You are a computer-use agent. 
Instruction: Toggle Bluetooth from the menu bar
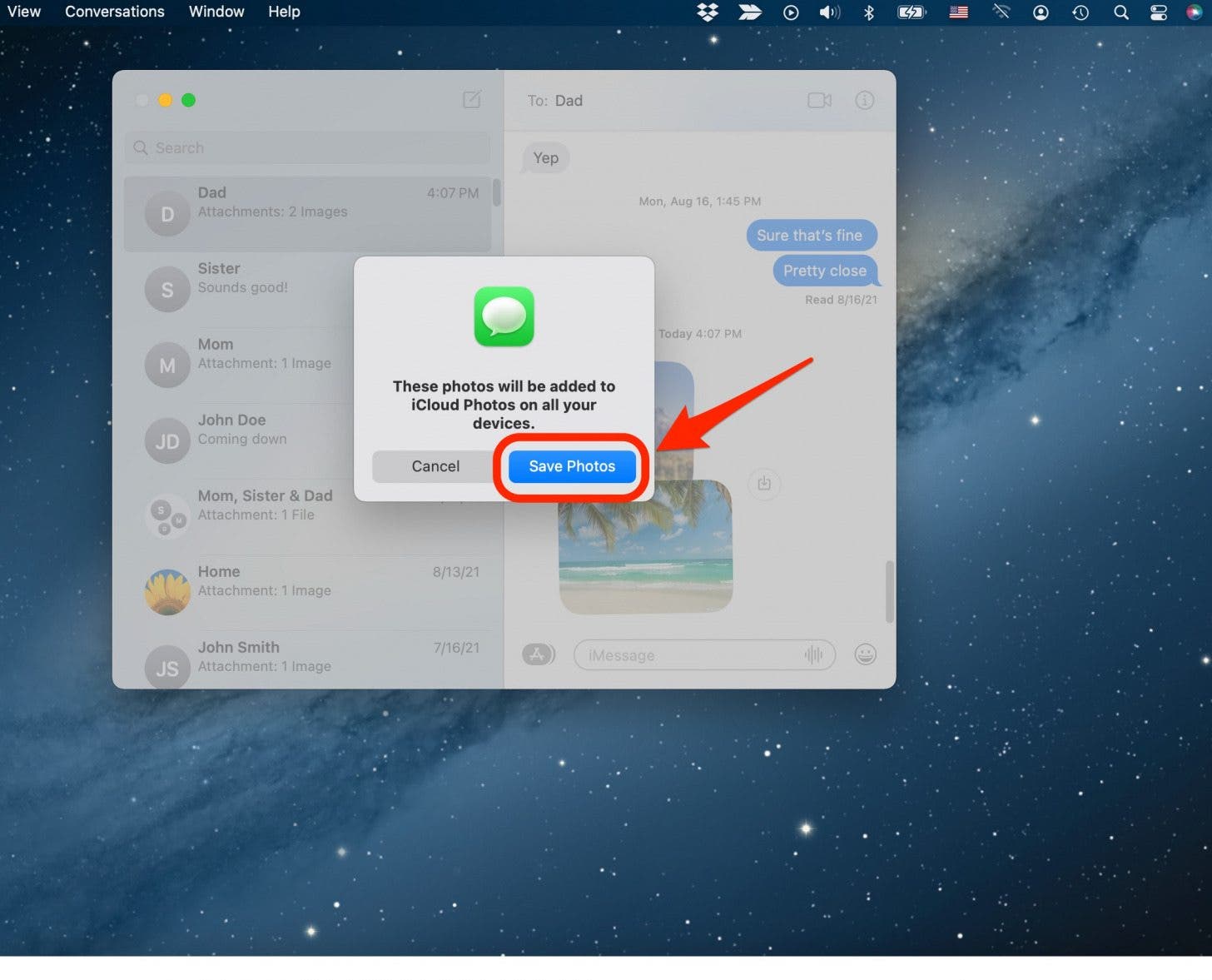868,12
